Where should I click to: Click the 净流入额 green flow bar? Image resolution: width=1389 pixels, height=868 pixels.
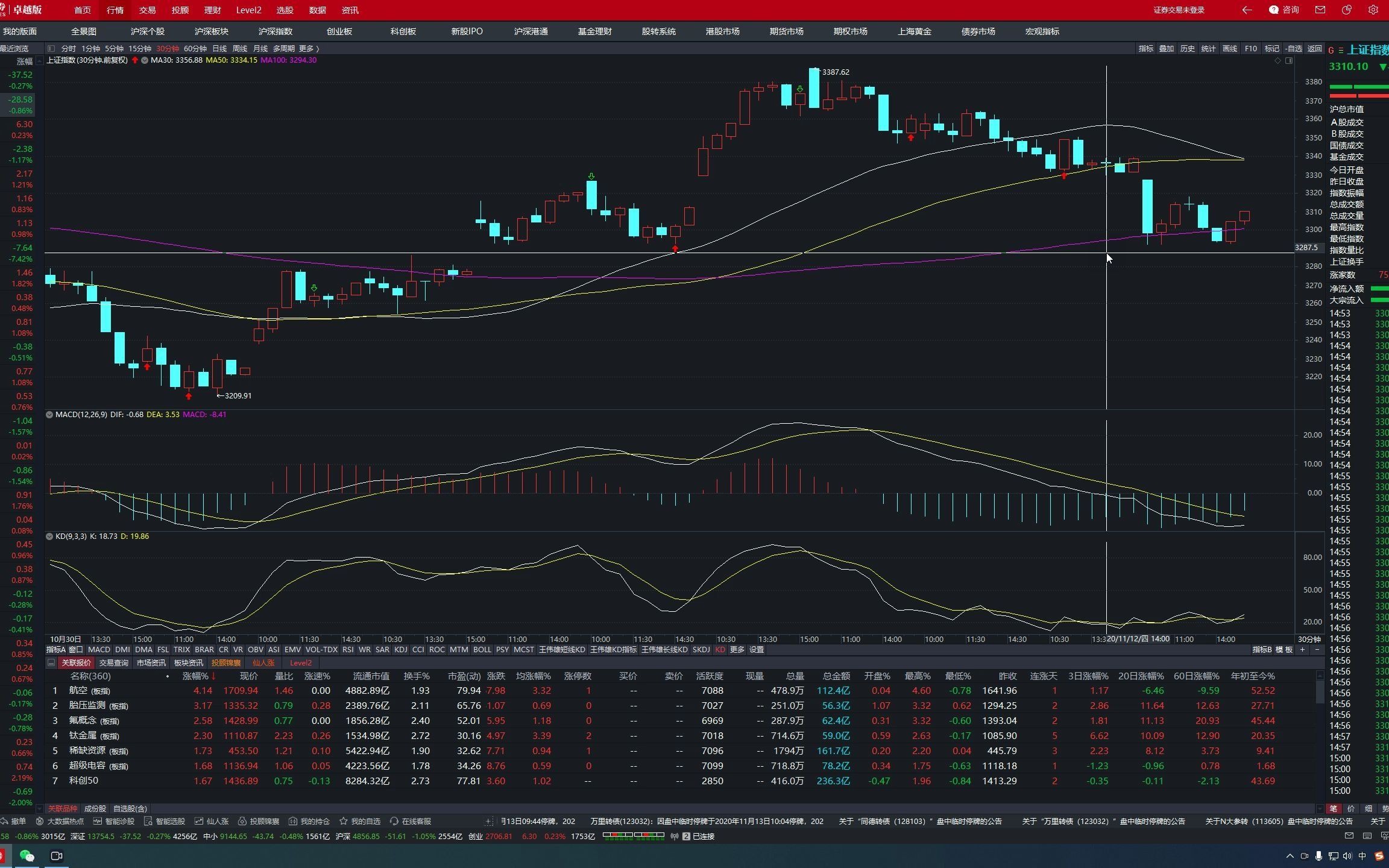tap(1379, 289)
